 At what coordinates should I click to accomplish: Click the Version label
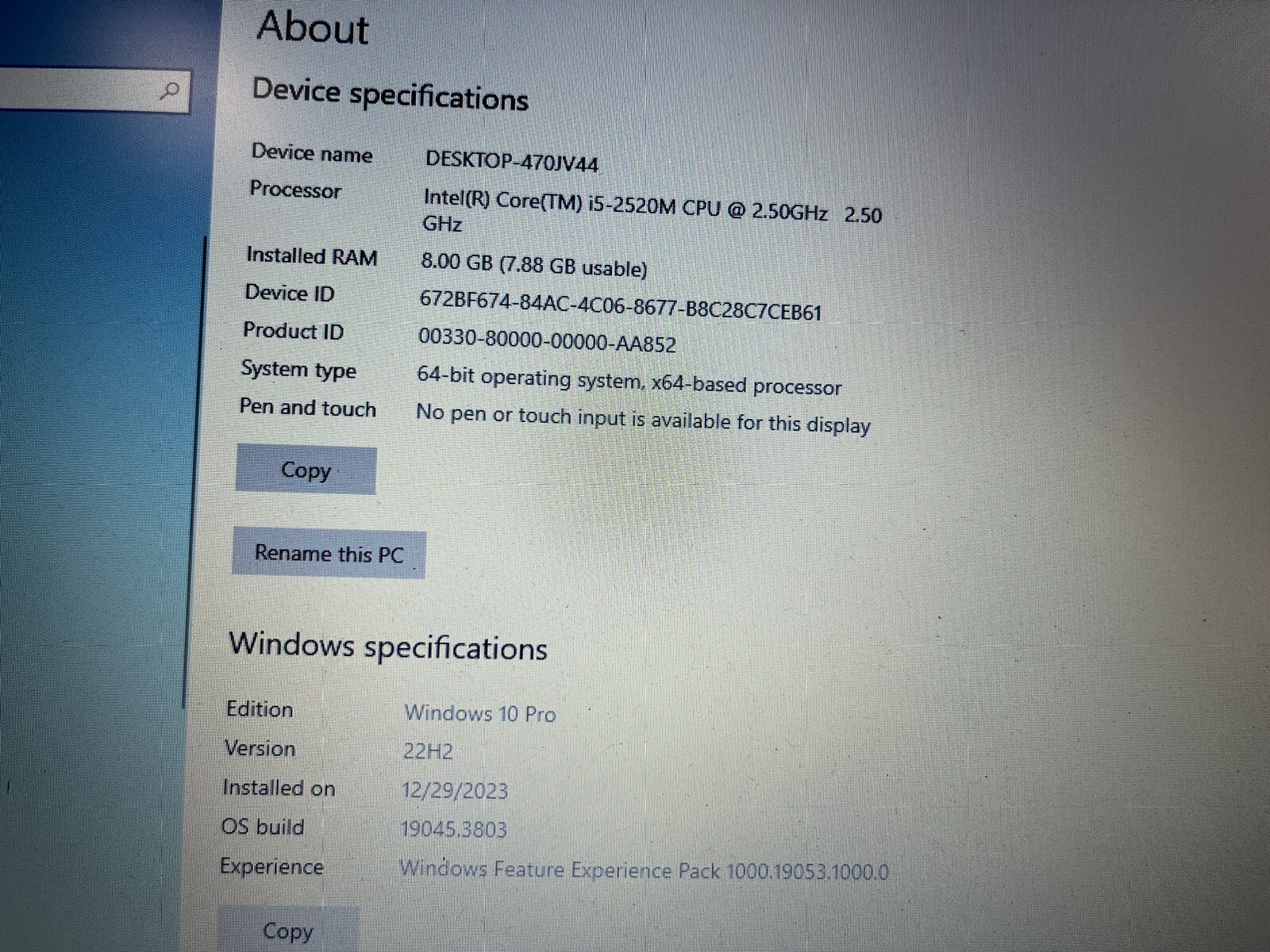coord(260,748)
